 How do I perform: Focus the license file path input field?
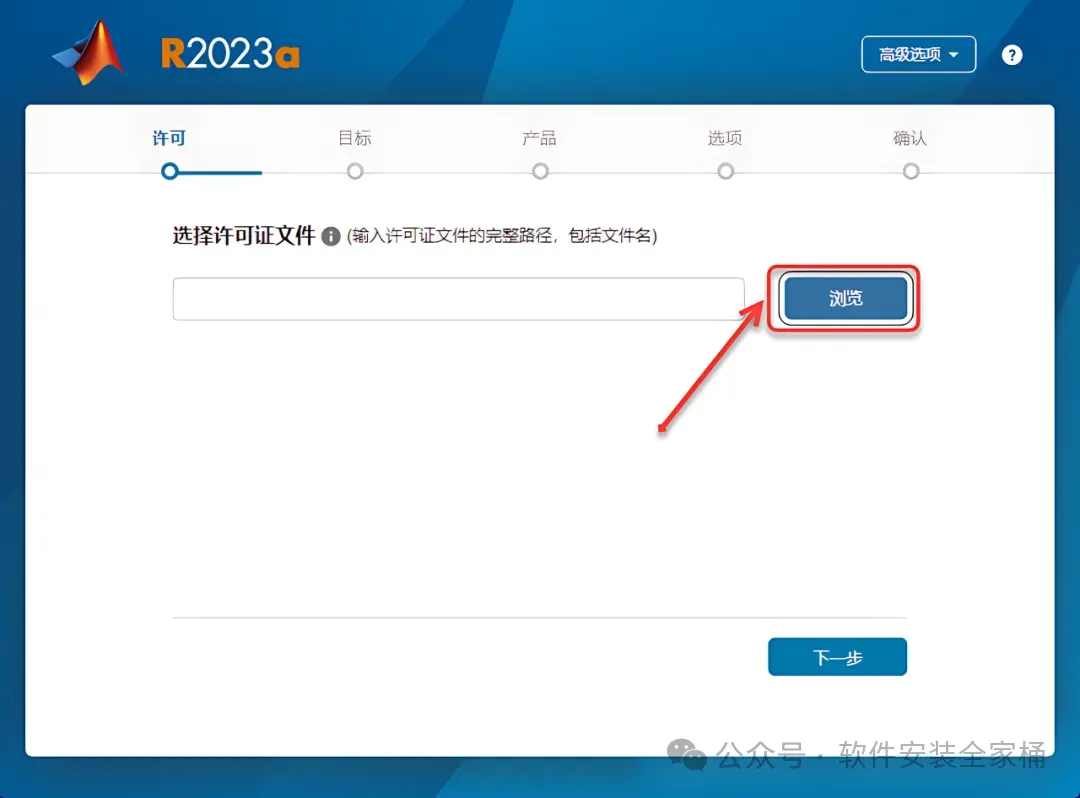(458, 299)
